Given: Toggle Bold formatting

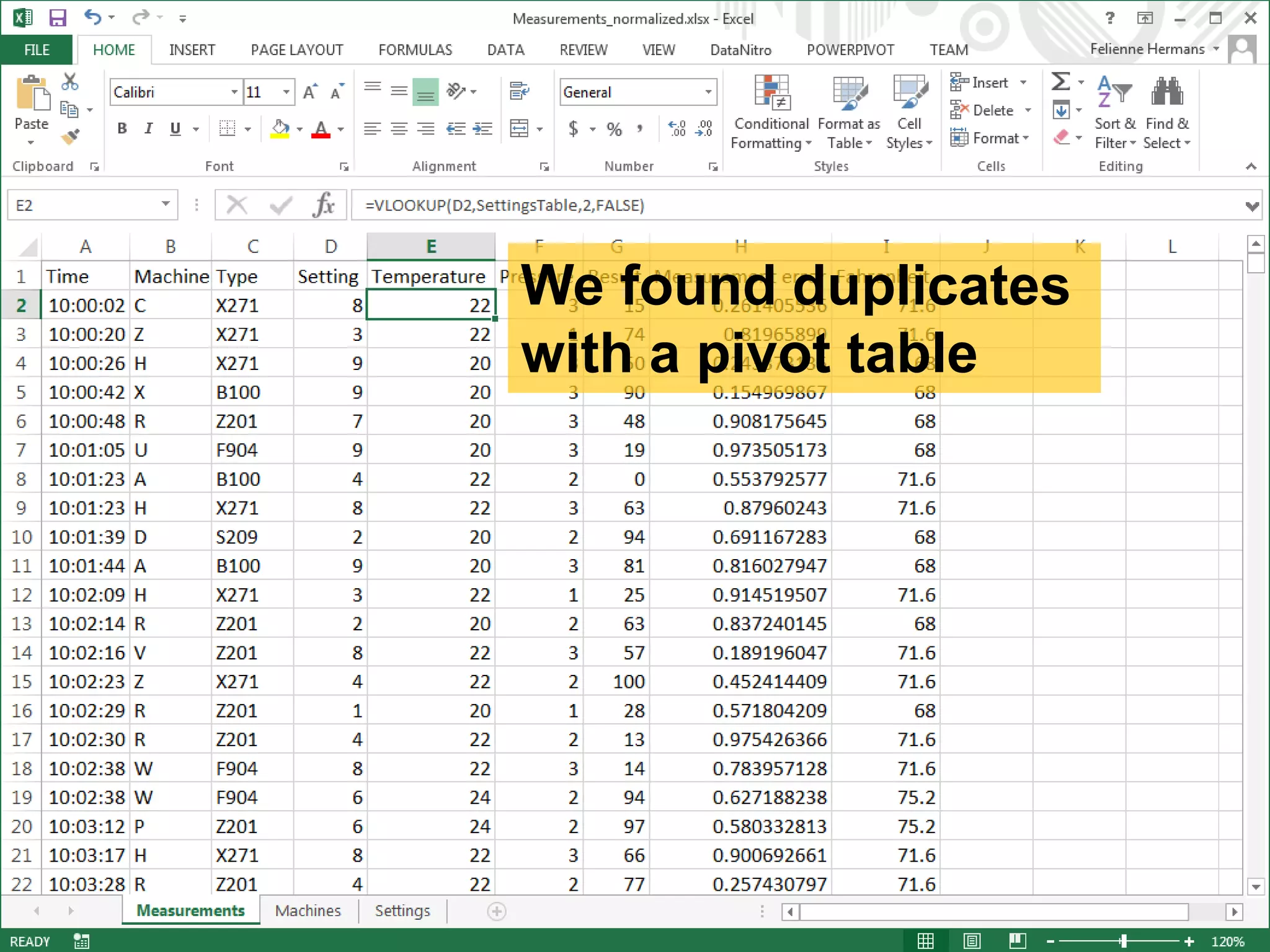Looking at the screenshot, I should point(122,129).
